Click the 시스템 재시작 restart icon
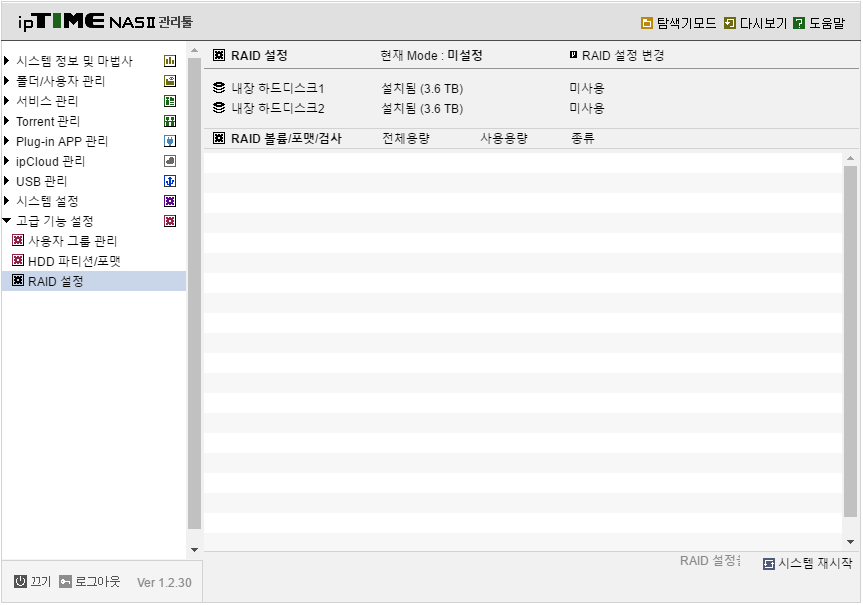The image size is (863, 605). [x=769, y=564]
